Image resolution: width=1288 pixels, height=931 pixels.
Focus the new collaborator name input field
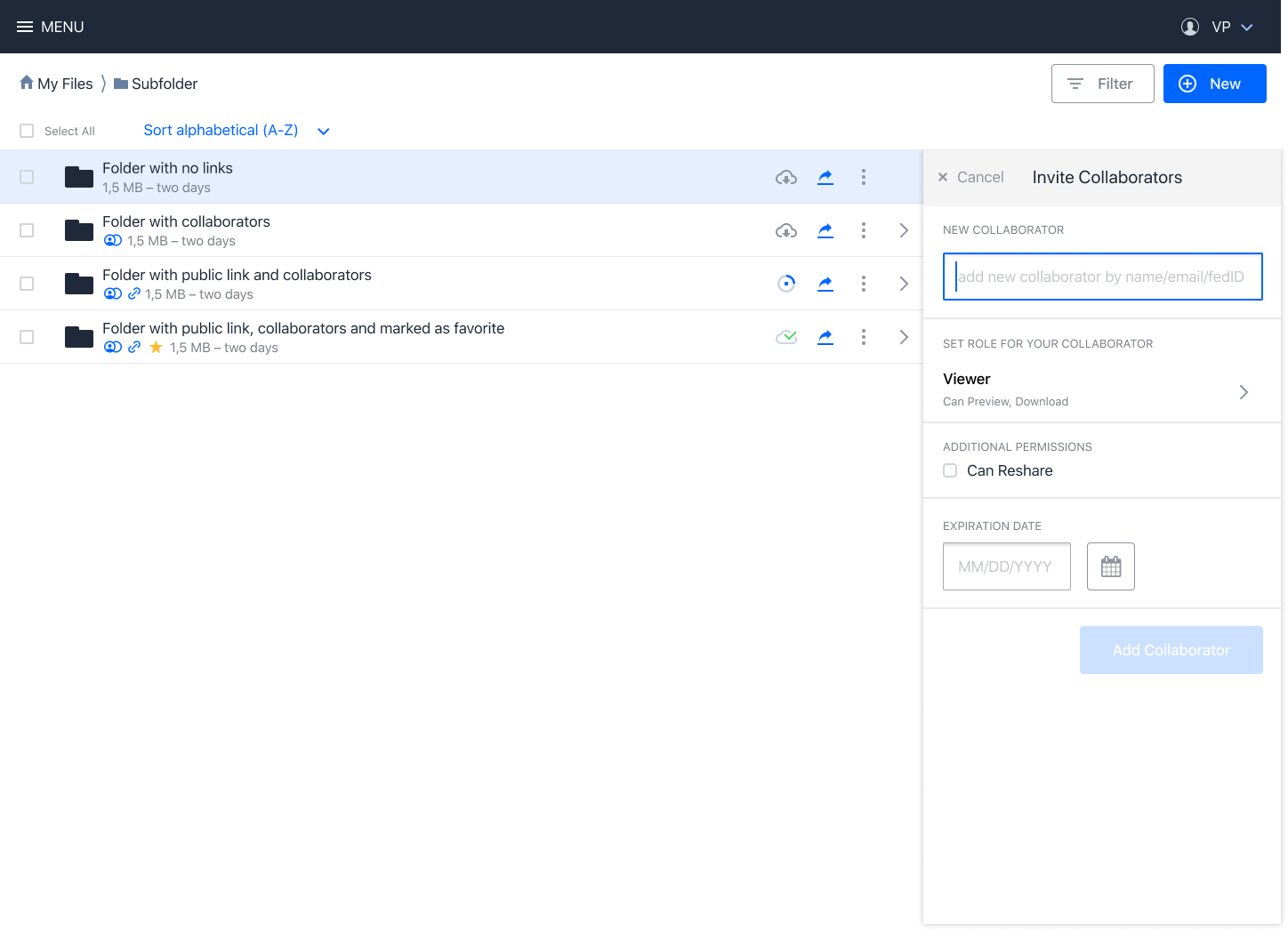tap(1103, 277)
